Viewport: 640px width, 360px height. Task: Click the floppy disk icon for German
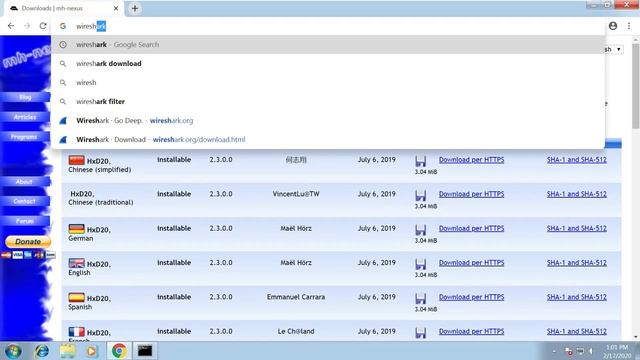click(x=420, y=230)
